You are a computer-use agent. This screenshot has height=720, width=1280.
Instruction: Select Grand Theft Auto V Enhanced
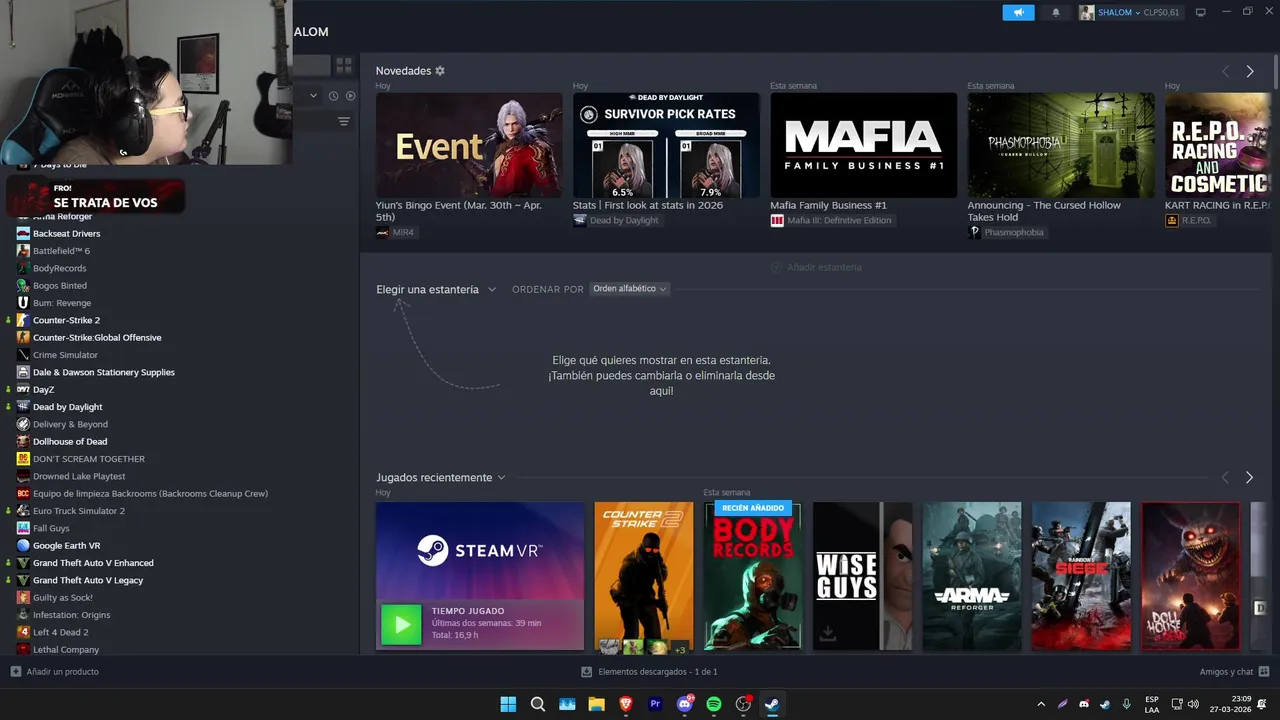(x=93, y=563)
